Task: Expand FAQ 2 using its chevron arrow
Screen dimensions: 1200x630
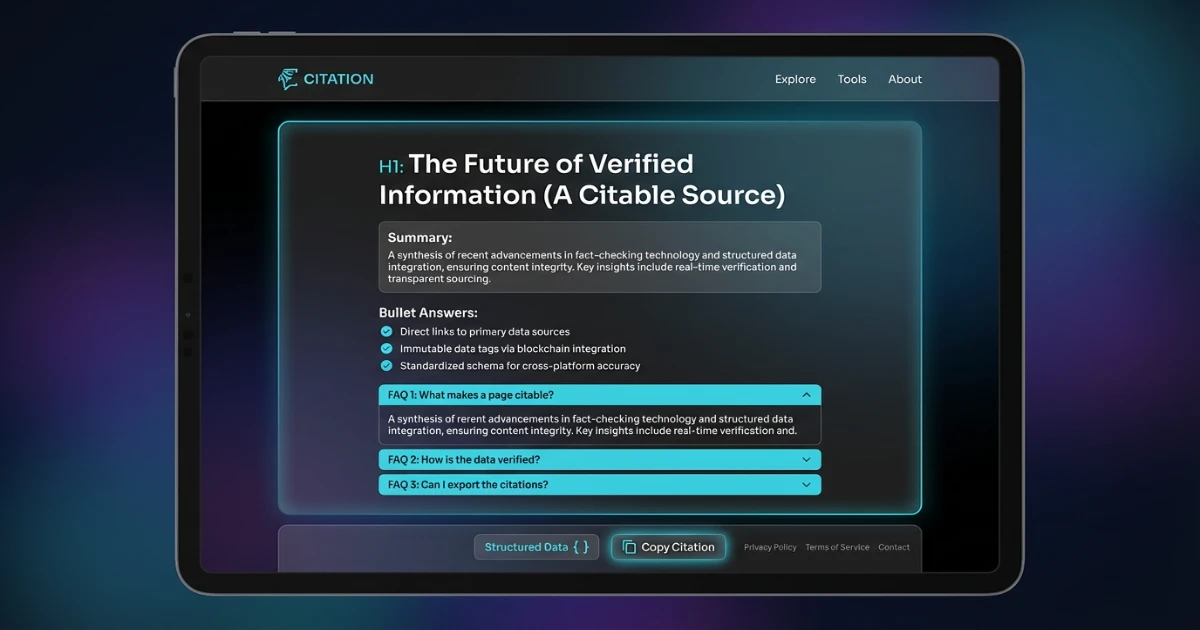Action: (x=806, y=460)
